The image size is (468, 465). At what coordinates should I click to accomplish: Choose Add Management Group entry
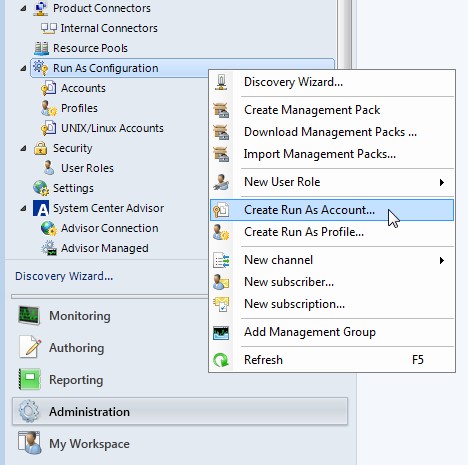click(x=332, y=332)
